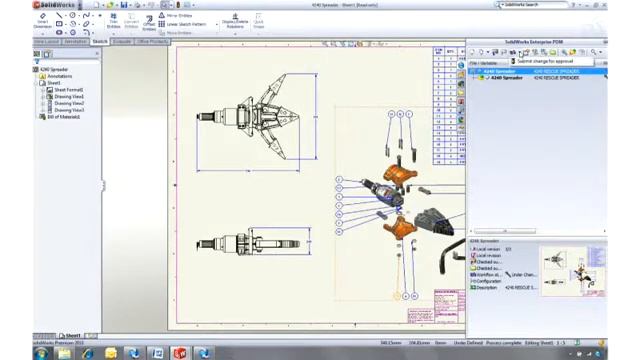Switch to the Sketch tab
640x360 pixels.
point(100,42)
